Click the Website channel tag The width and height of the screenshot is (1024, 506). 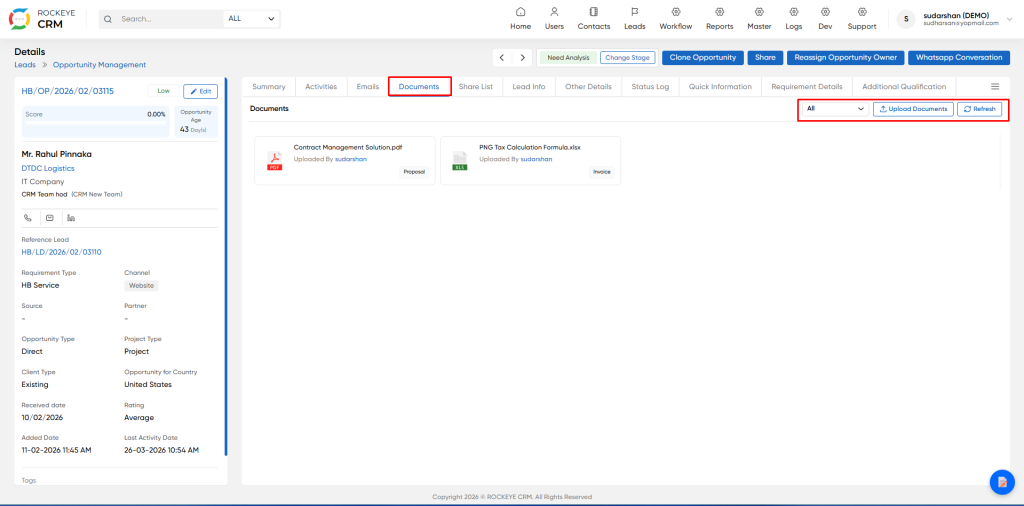point(141,285)
